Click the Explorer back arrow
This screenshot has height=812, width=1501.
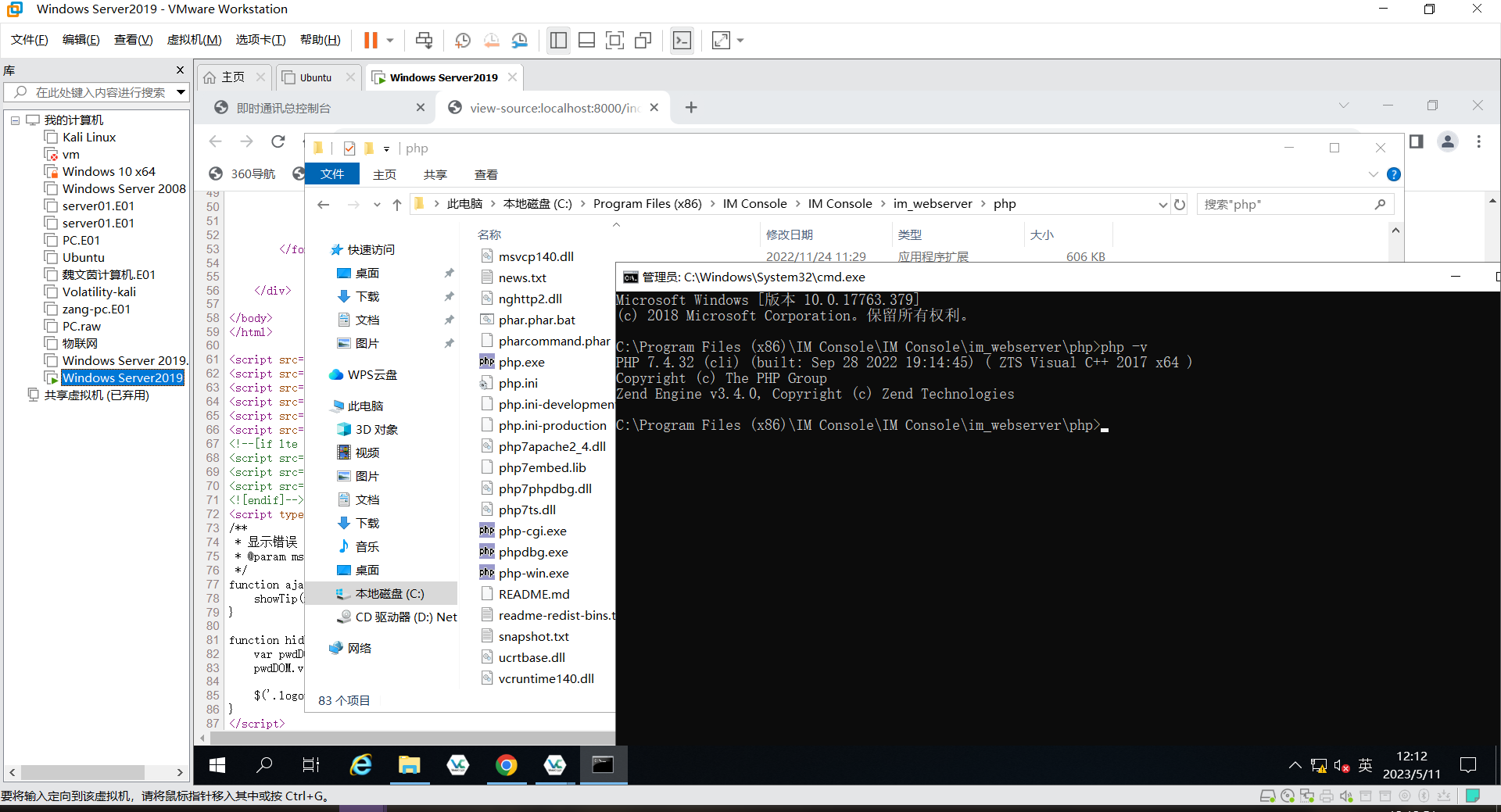coord(324,205)
